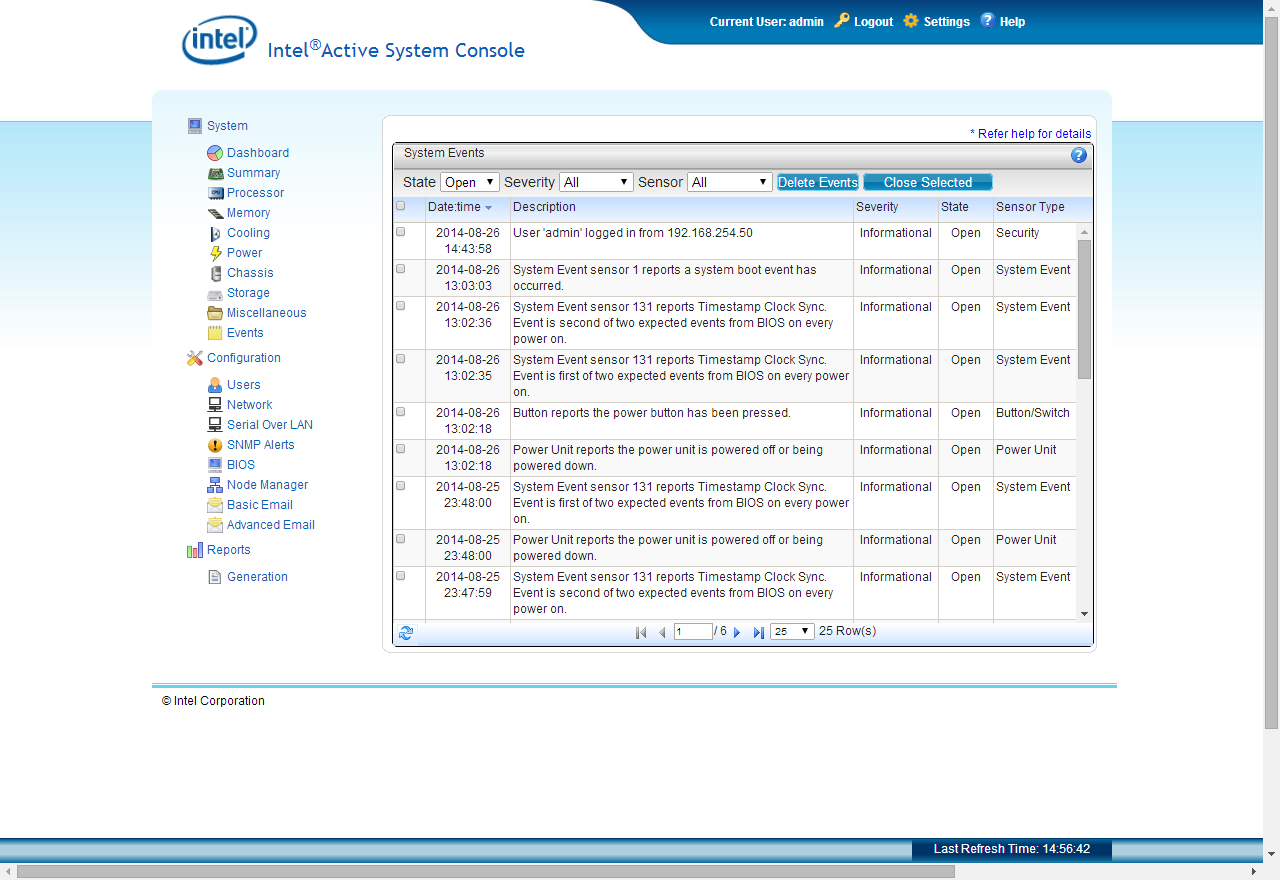Click the State column header
This screenshot has width=1280, height=880.
955,207
